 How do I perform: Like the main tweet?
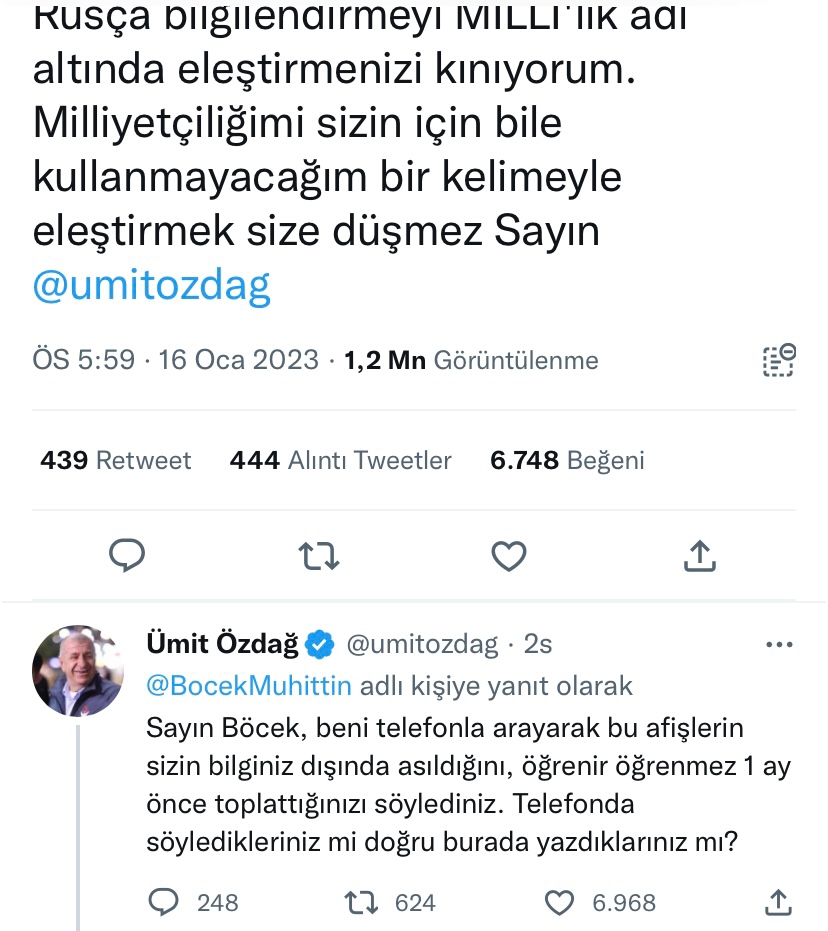click(510, 555)
